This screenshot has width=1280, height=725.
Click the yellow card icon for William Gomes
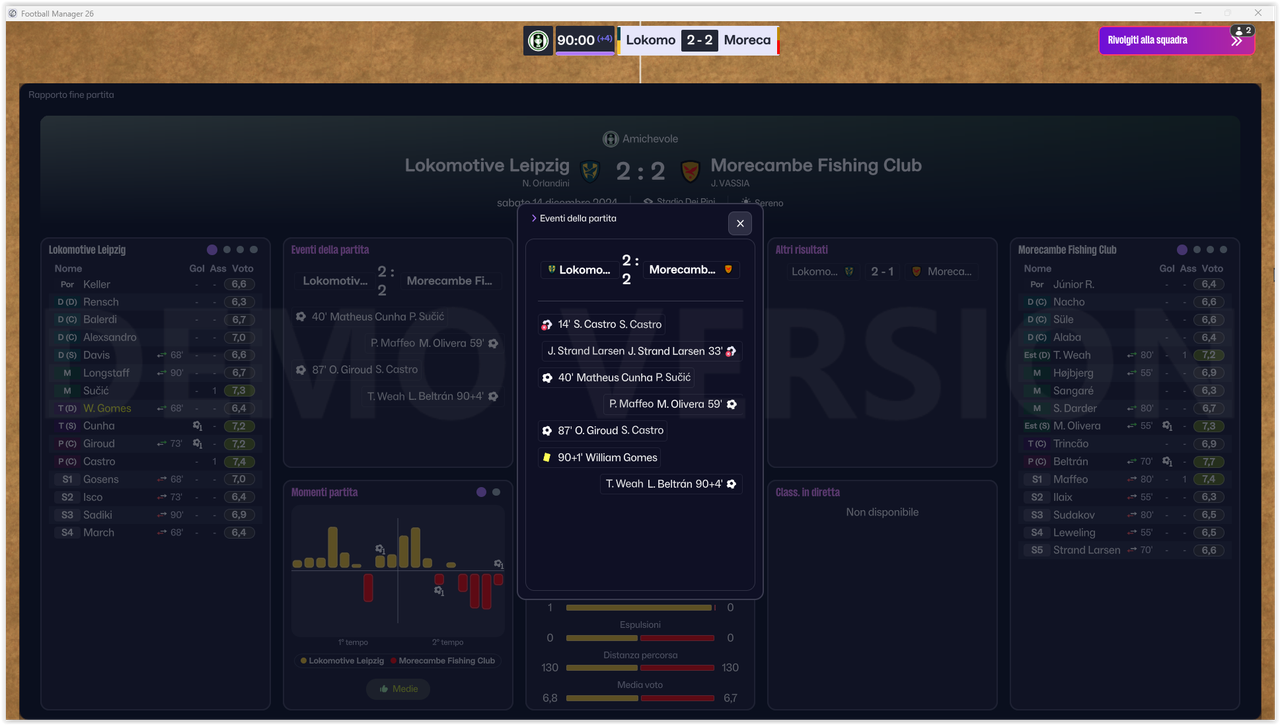(547, 458)
